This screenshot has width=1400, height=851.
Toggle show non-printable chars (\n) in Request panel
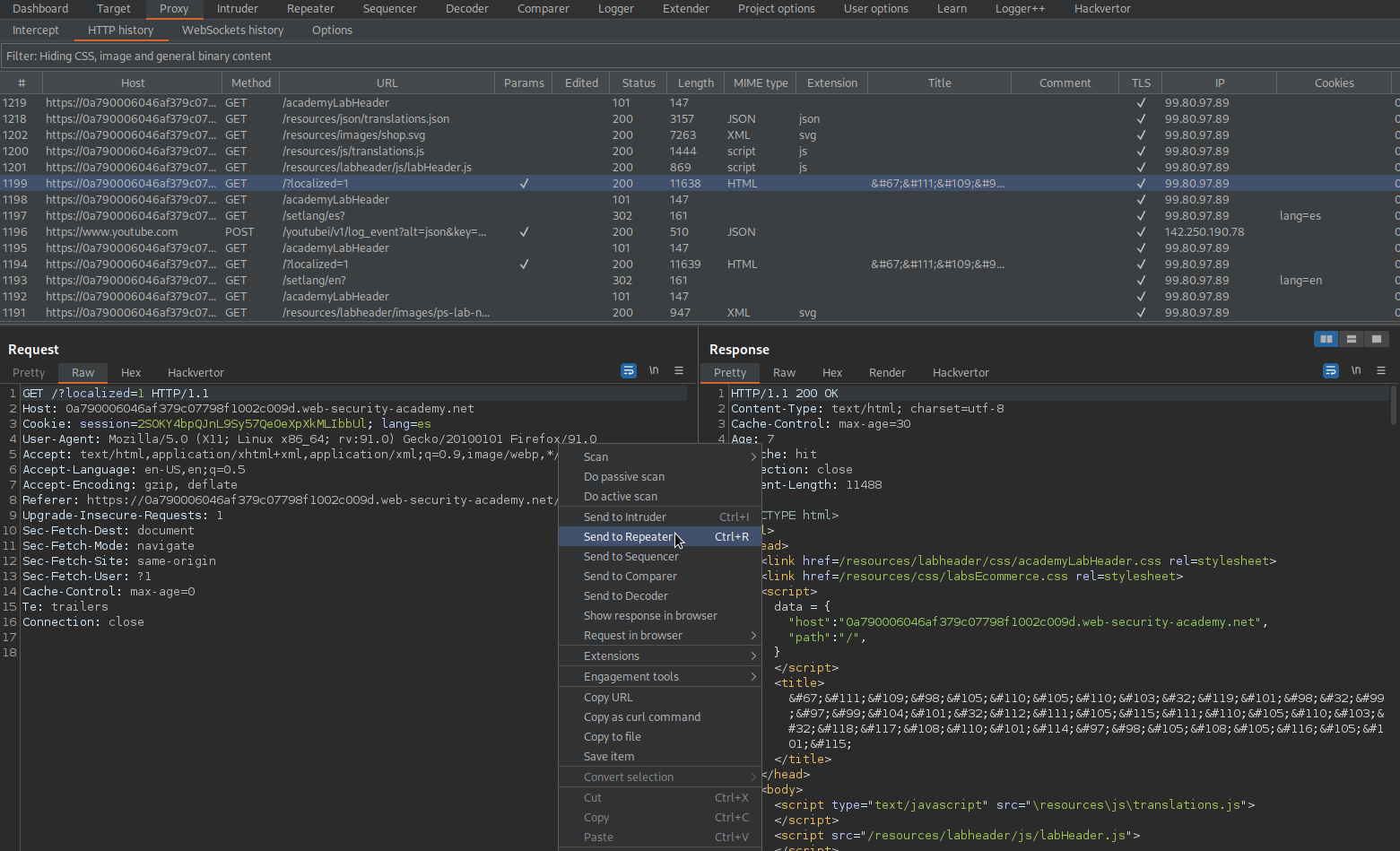tap(654, 370)
